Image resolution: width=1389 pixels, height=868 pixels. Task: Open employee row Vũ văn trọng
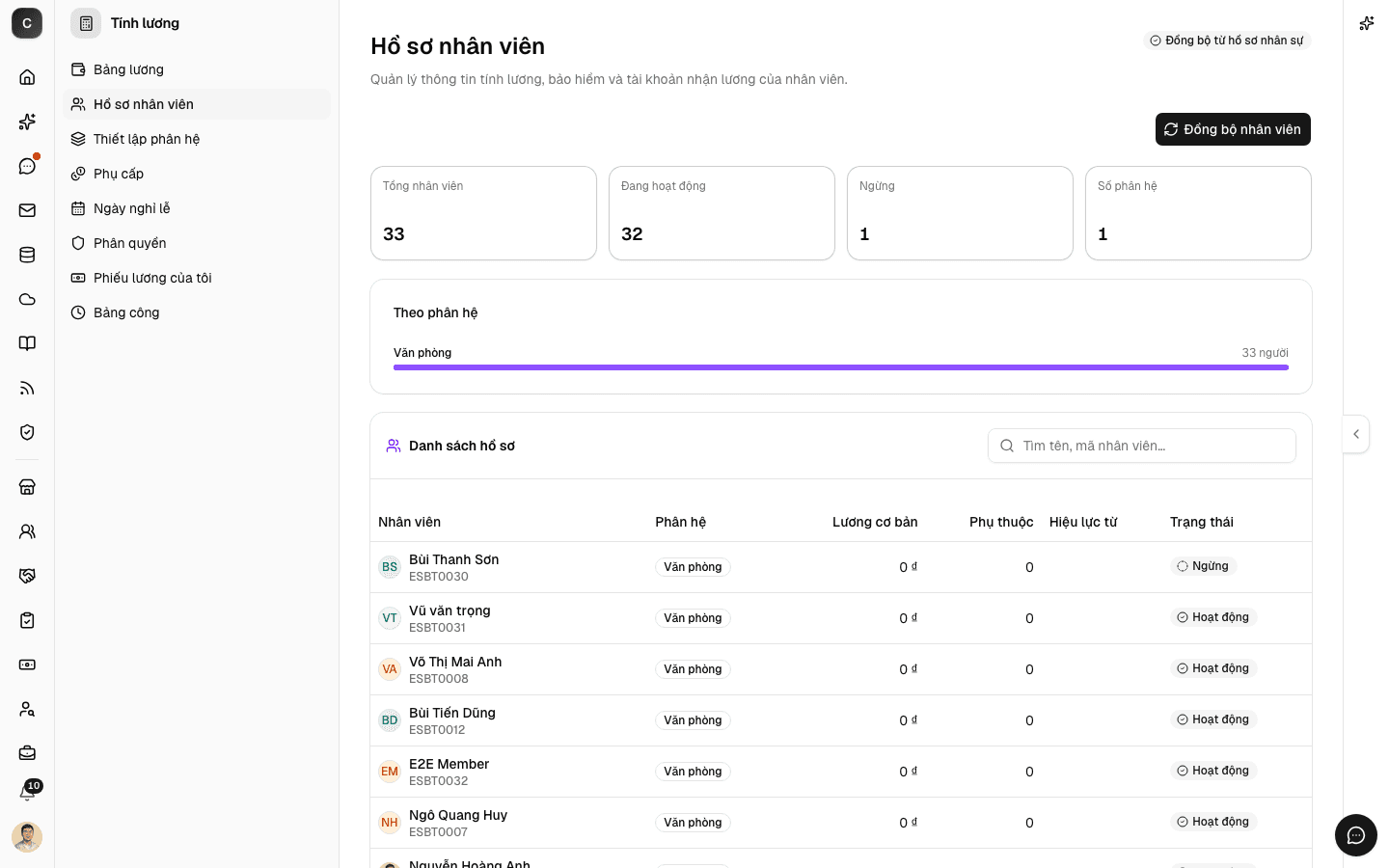(841, 618)
